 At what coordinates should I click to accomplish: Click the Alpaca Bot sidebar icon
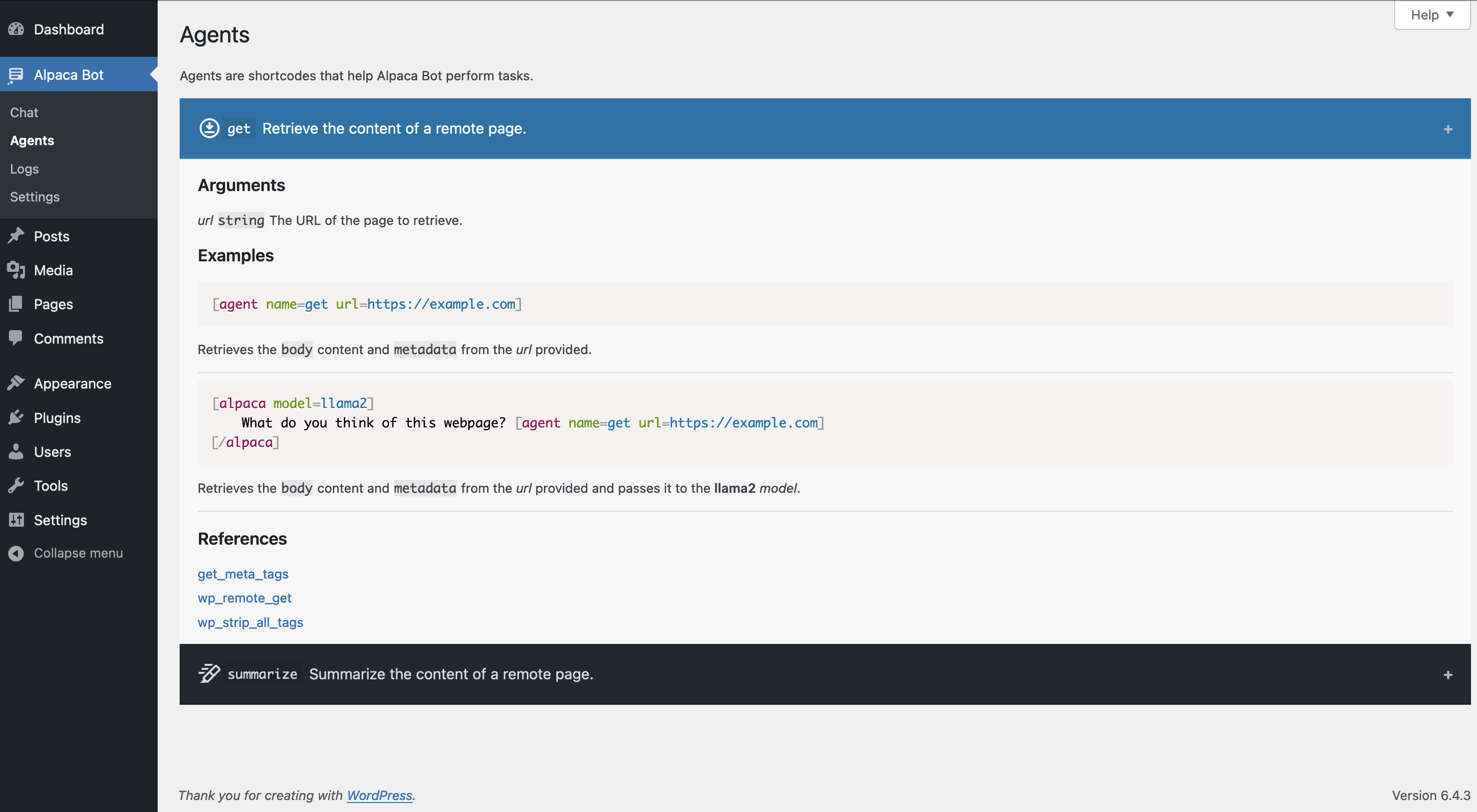click(16, 74)
